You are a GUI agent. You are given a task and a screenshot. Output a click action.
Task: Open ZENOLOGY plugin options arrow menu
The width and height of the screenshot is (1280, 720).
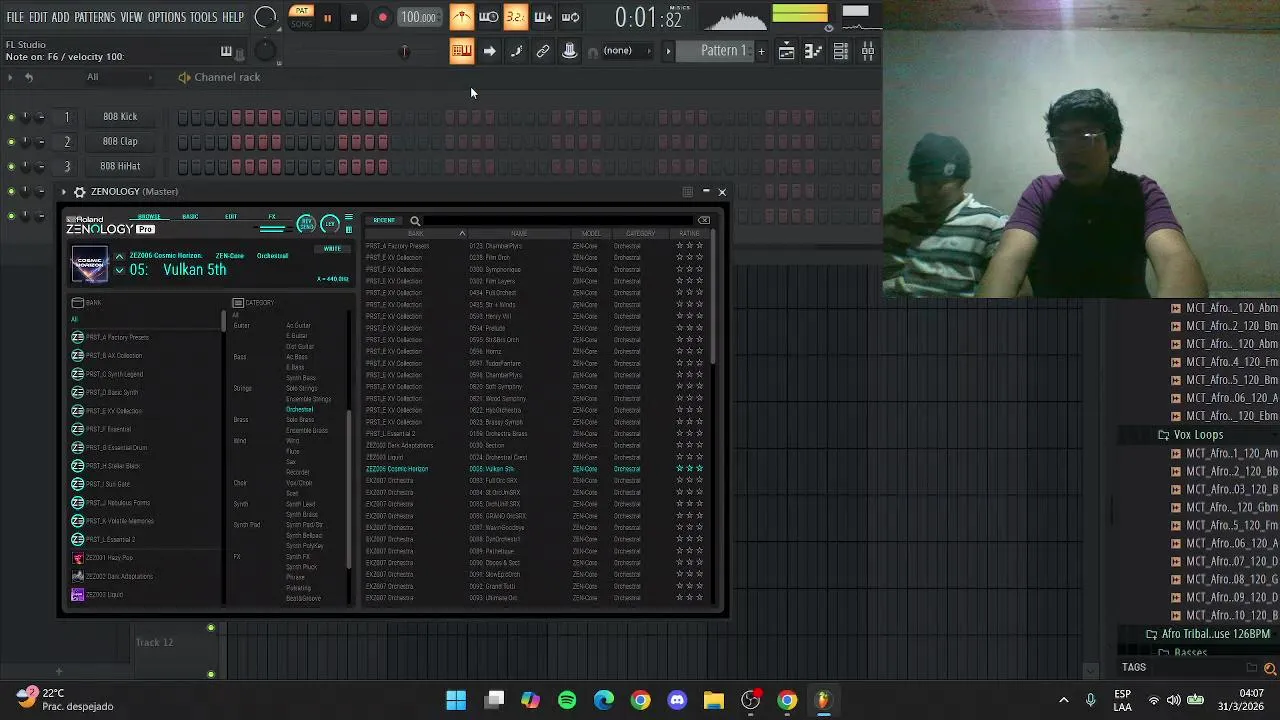point(64,192)
